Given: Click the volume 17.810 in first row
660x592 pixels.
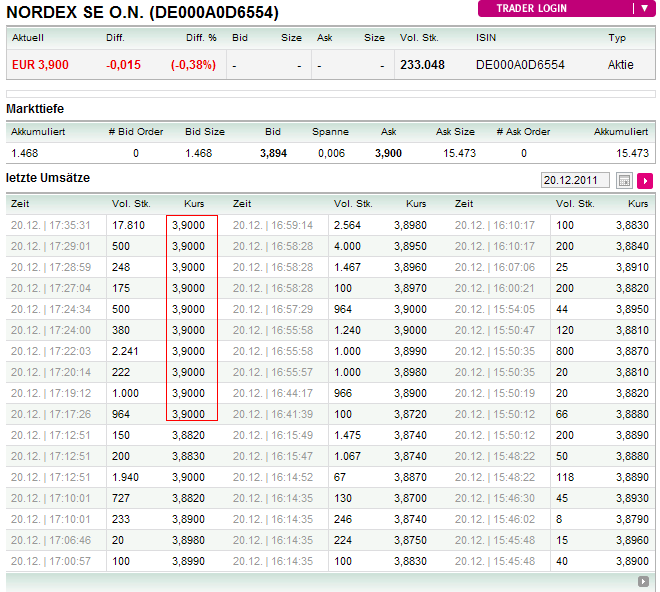Looking at the screenshot, I should click(x=128, y=225).
